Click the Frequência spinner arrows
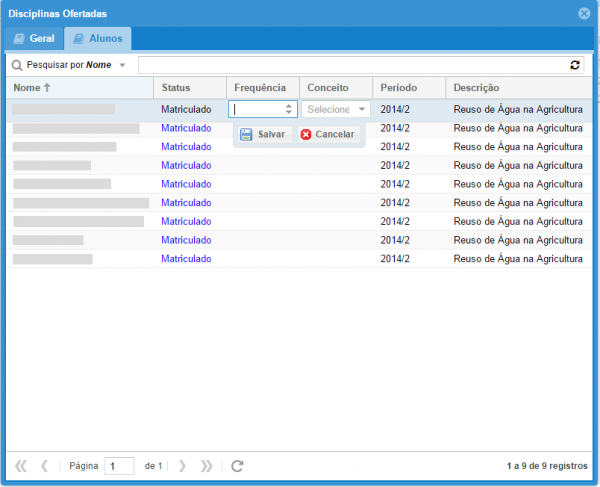Screen dimensions: 600x487 289,109
